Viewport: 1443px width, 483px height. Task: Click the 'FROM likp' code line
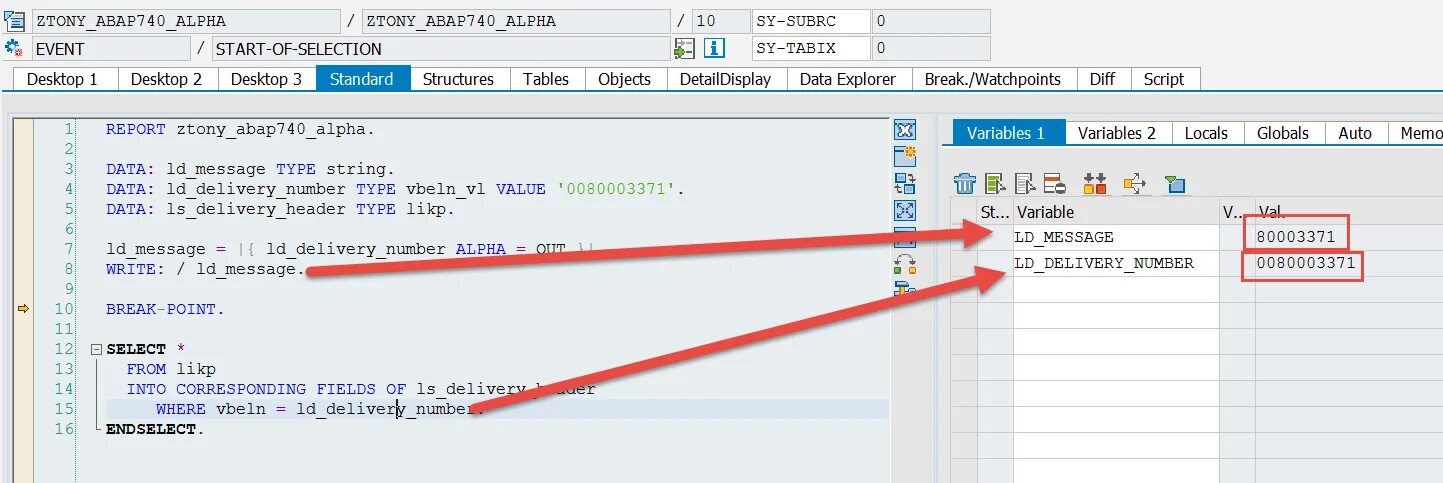(171, 369)
